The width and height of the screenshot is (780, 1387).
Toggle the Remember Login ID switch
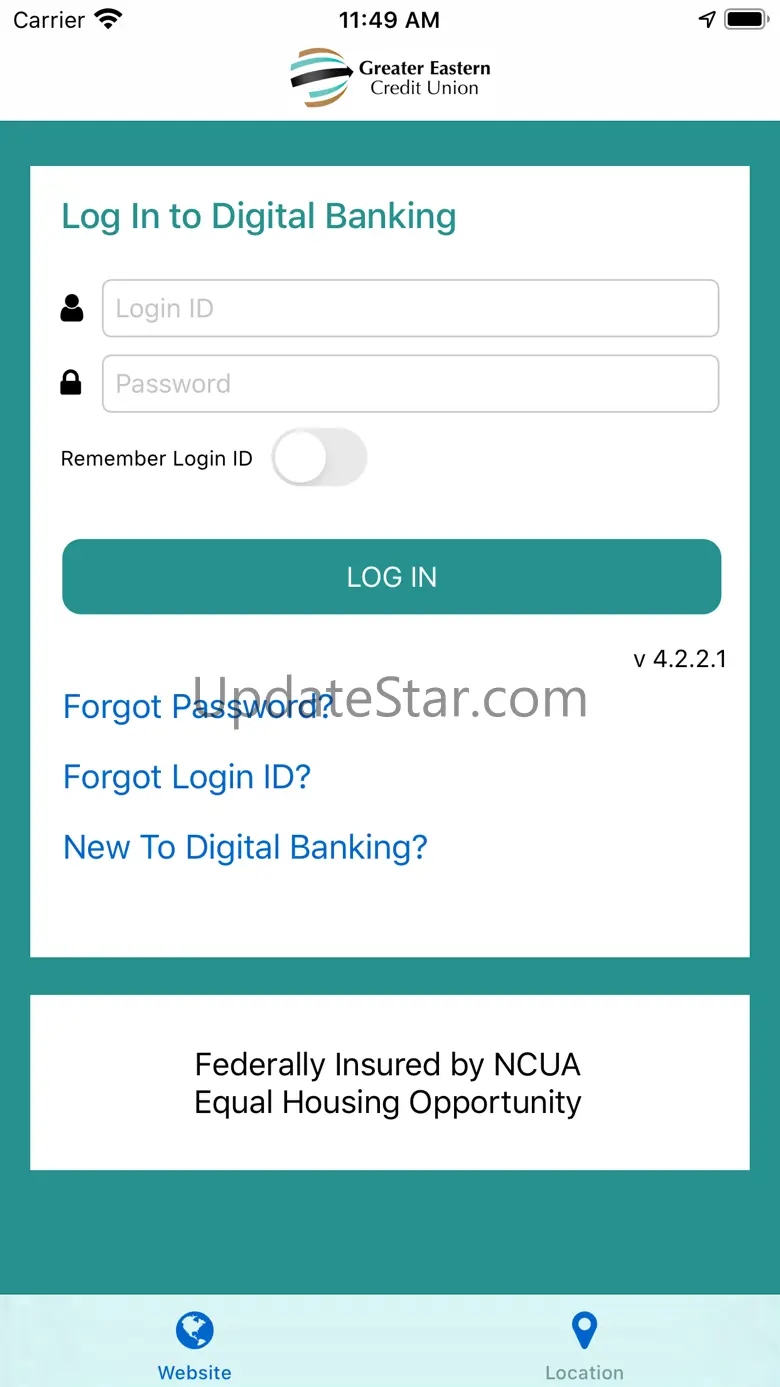tap(320, 458)
